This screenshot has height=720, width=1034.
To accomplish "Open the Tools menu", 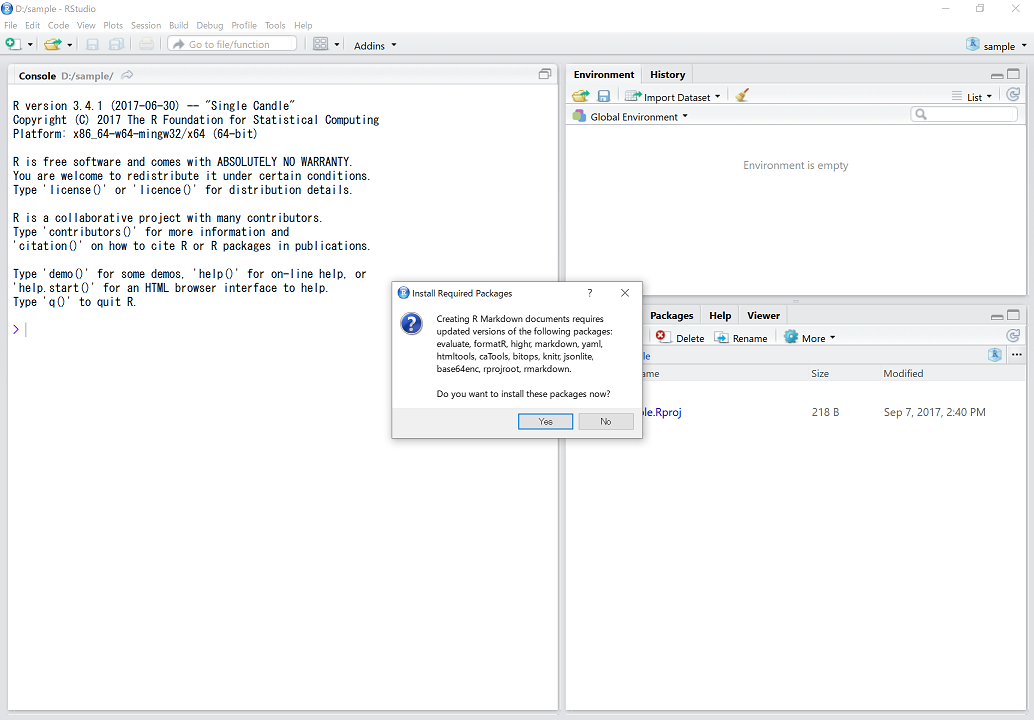I will coord(276,25).
